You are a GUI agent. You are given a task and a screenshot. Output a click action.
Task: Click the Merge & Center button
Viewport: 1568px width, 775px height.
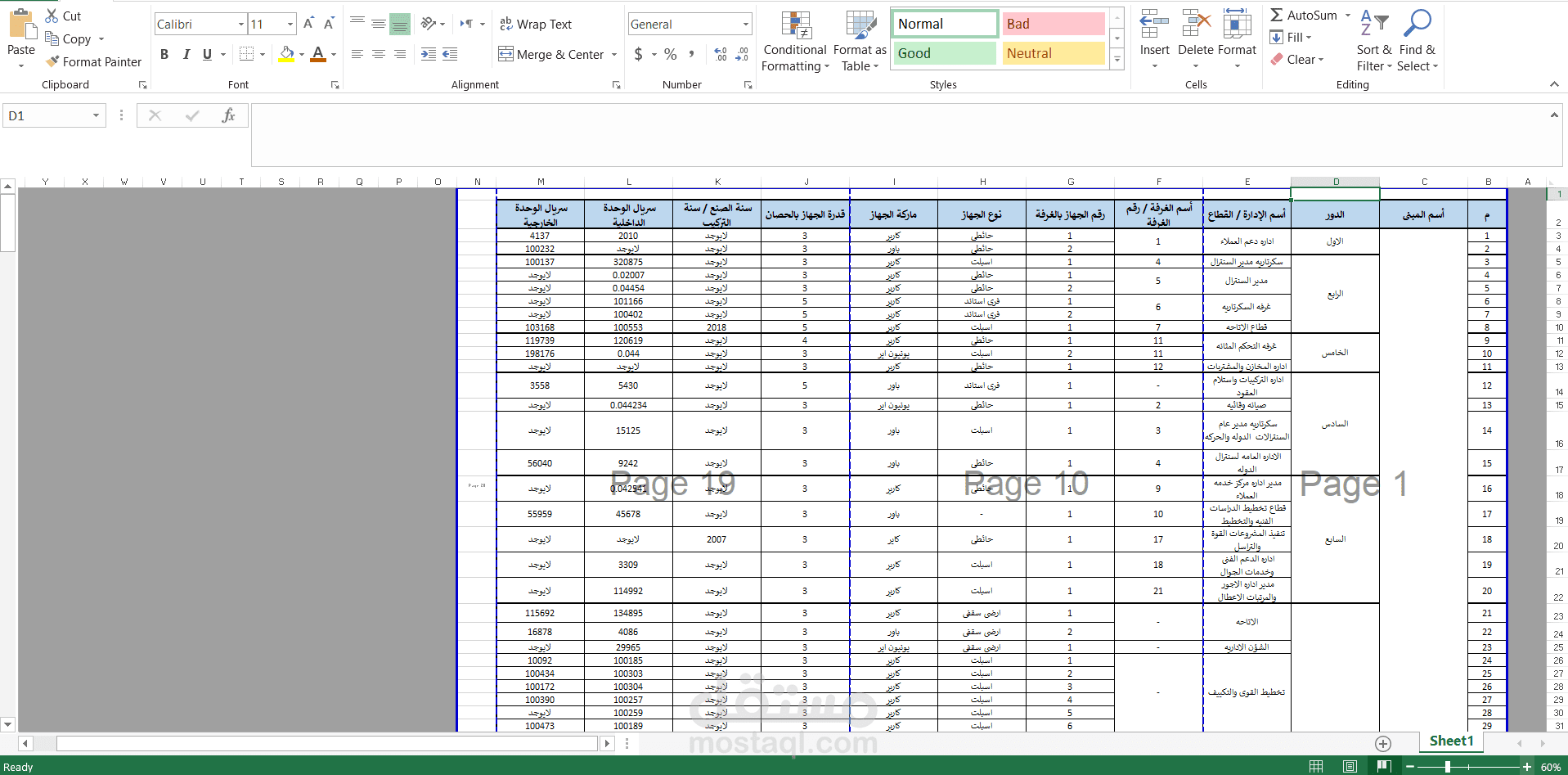click(x=550, y=54)
